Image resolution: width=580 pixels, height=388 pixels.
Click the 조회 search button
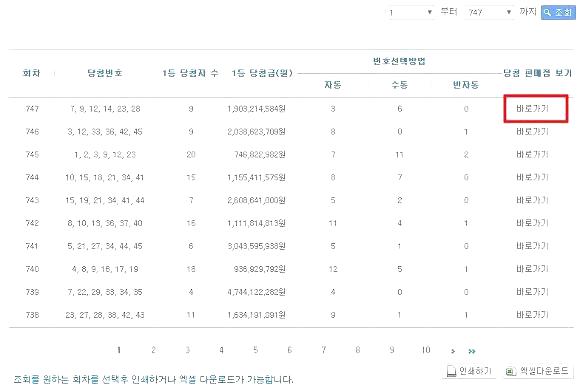(x=558, y=12)
